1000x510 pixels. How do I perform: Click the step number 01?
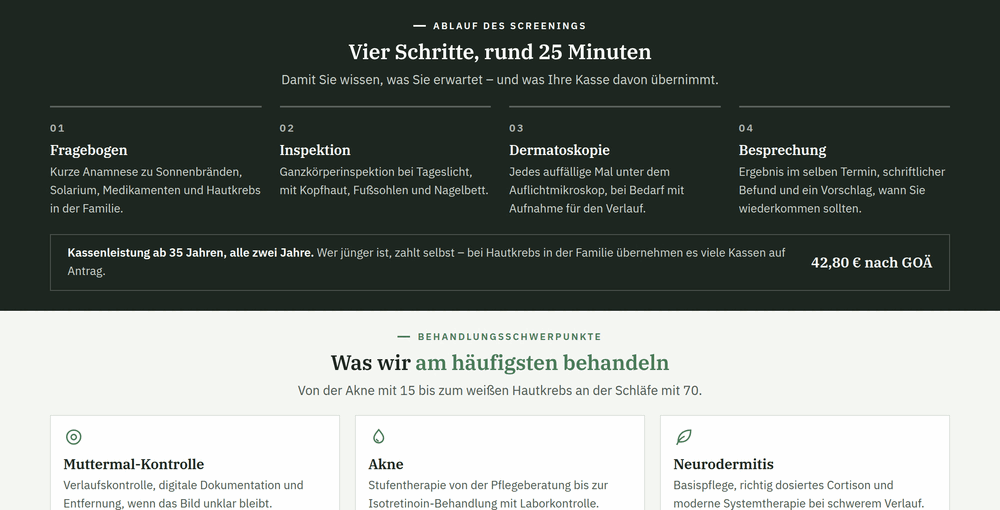click(57, 128)
